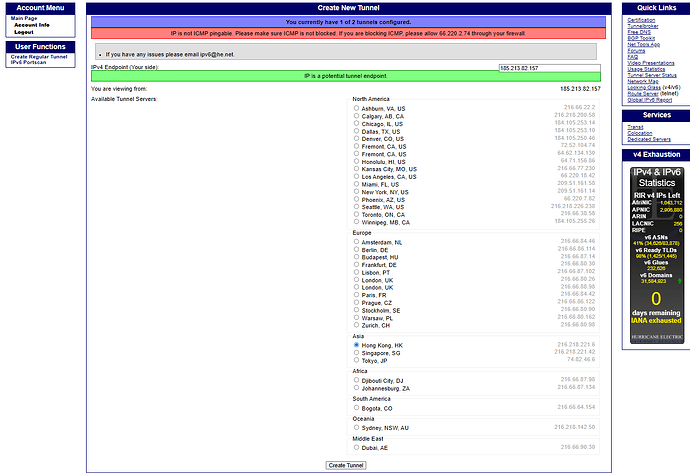Select London, UK server with IP 216.66.80.26
The height and width of the screenshot is (473, 690).
pyautogui.click(x=356, y=279)
